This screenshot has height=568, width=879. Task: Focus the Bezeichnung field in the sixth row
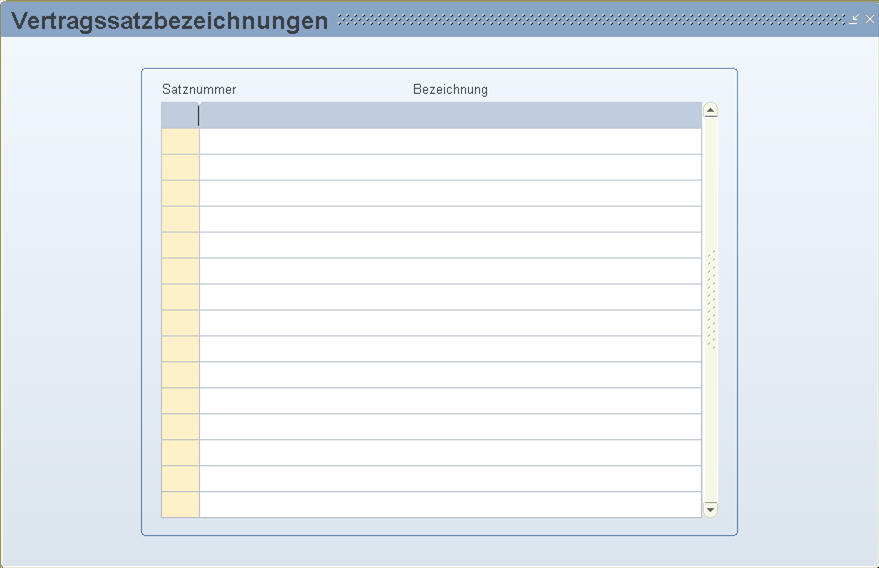[x=450, y=246]
